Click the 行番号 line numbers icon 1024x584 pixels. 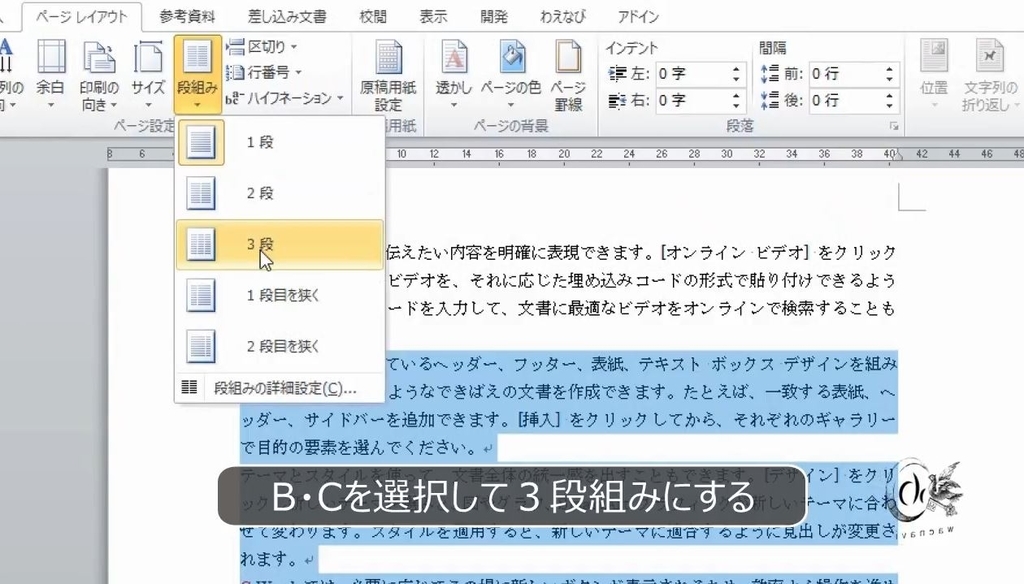point(235,72)
